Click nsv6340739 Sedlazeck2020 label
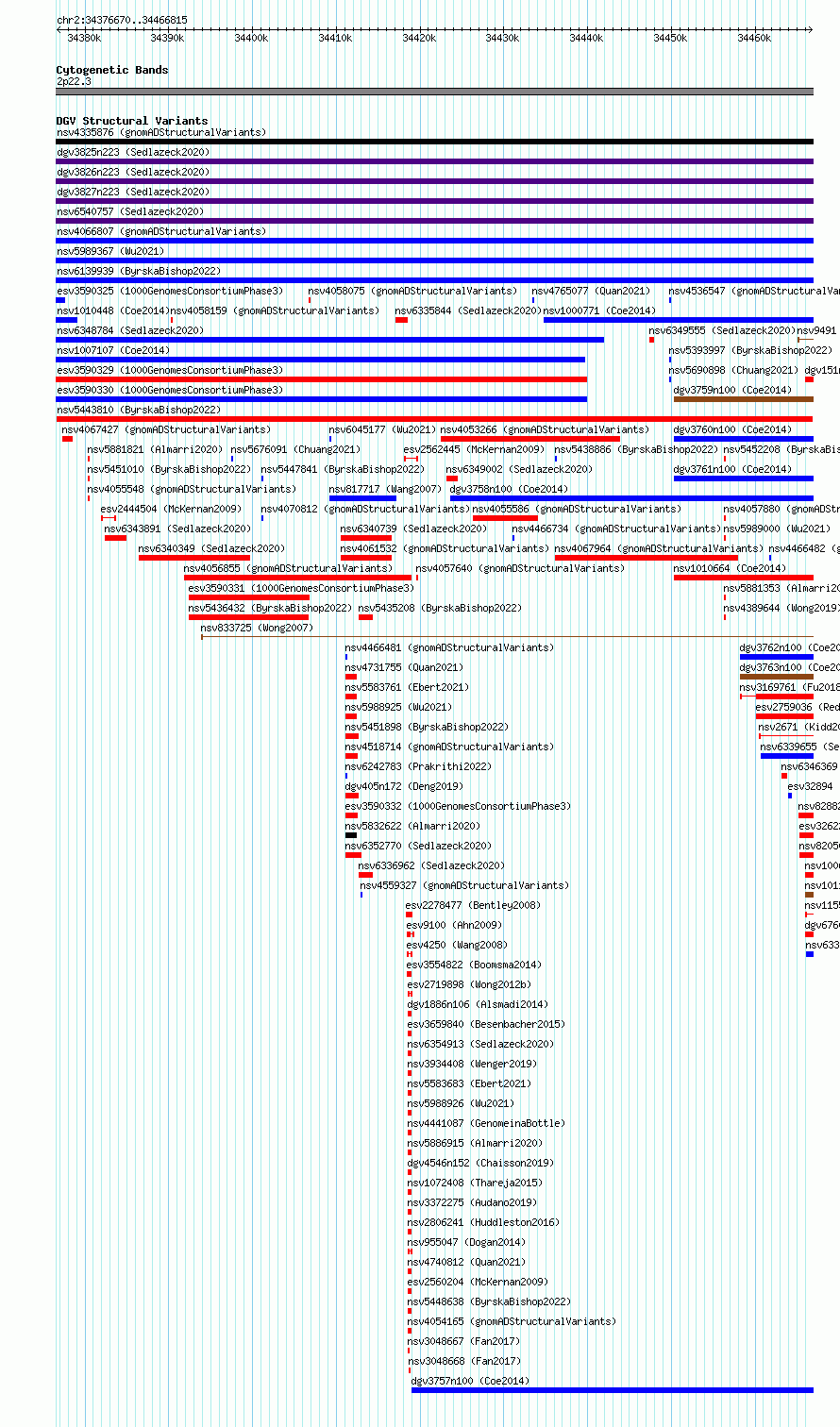 [x=414, y=529]
